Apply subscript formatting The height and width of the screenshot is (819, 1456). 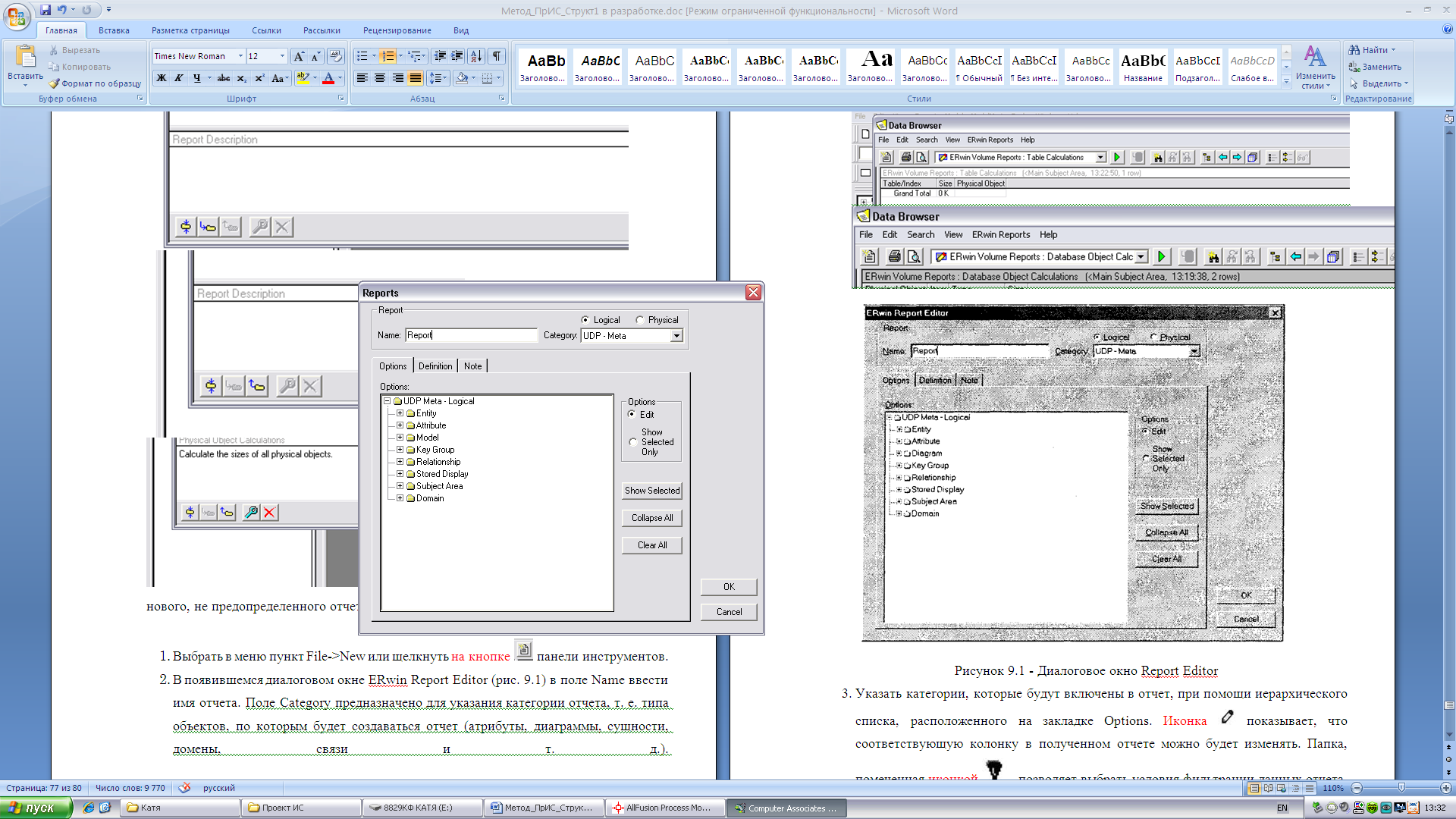[x=241, y=78]
